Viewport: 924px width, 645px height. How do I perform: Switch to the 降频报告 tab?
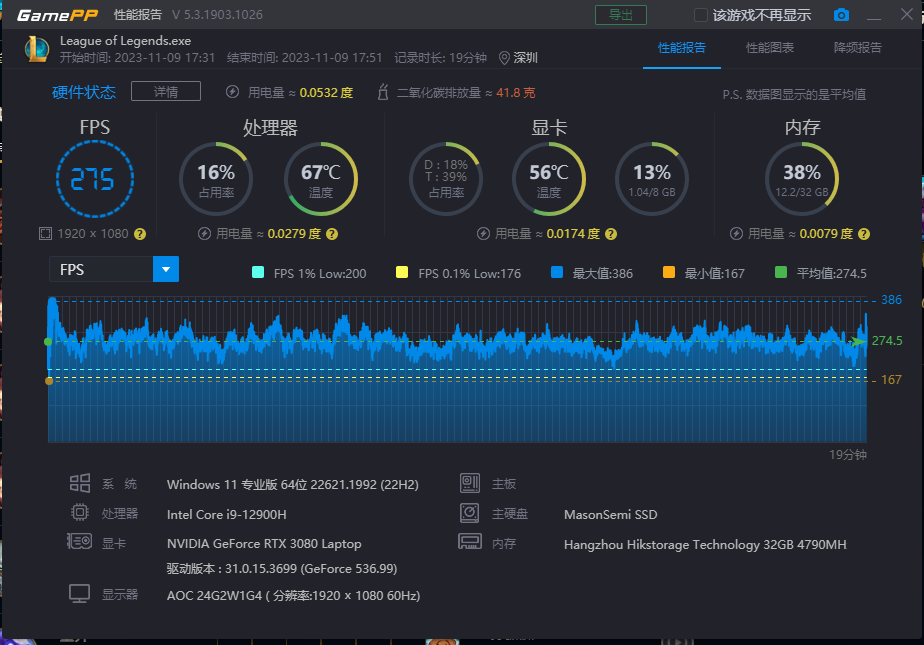pos(858,48)
